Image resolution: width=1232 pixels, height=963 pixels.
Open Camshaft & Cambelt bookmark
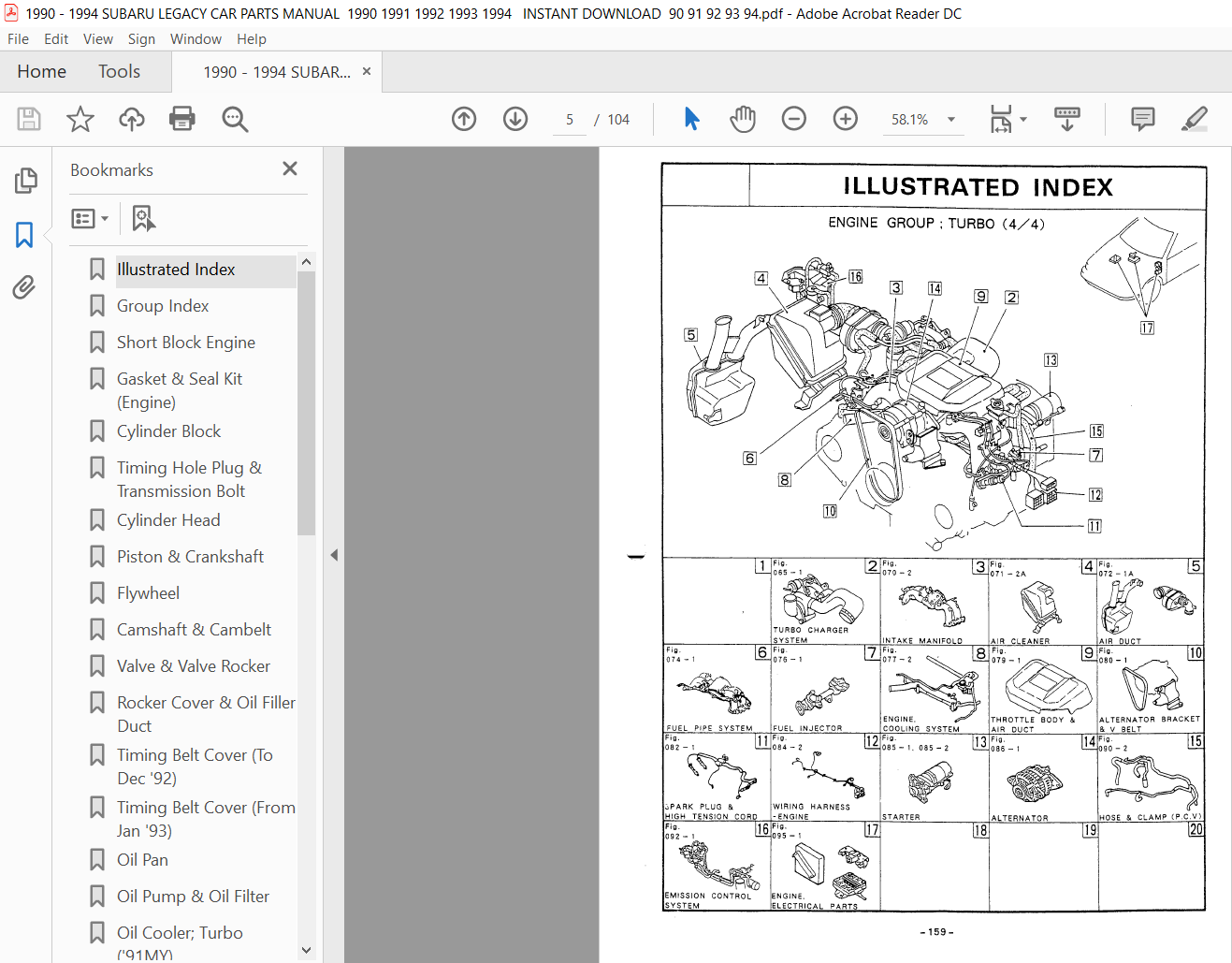(x=195, y=630)
